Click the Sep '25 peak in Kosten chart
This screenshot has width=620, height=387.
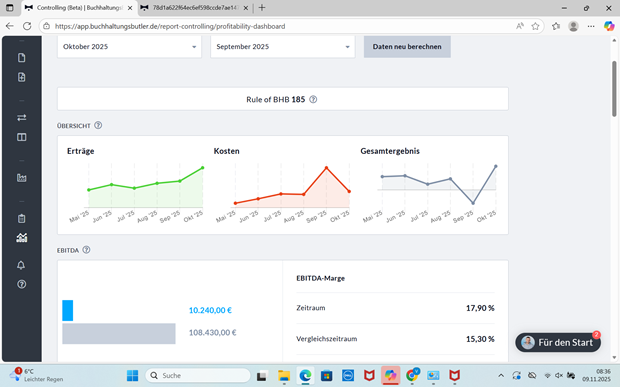click(326, 168)
